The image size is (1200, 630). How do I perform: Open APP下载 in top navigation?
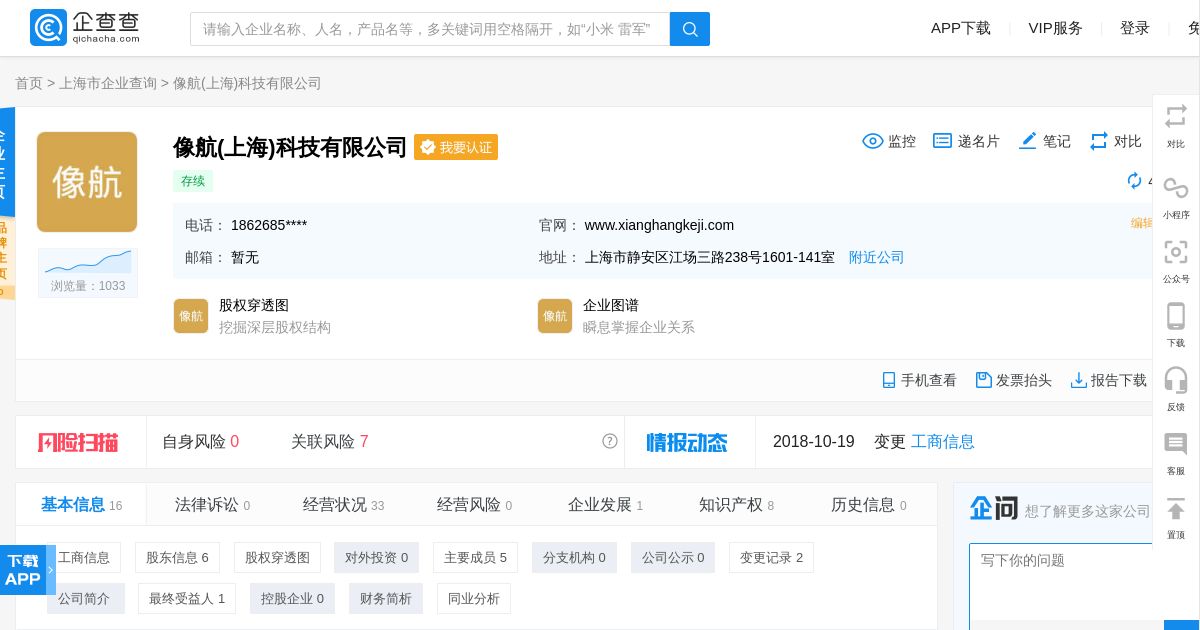[x=961, y=28]
